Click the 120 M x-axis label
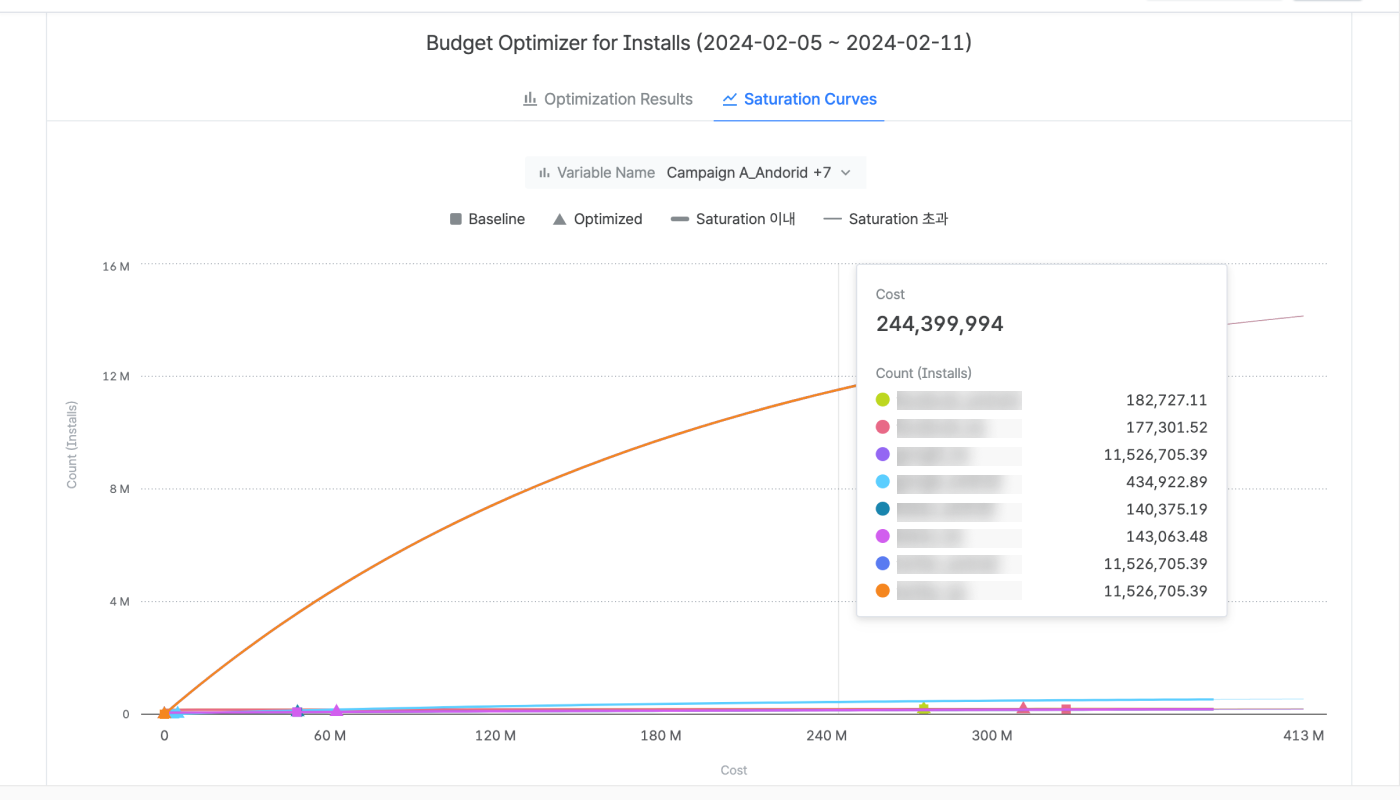This screenshot has height=800, width=1400. click(x=495, y=736)
